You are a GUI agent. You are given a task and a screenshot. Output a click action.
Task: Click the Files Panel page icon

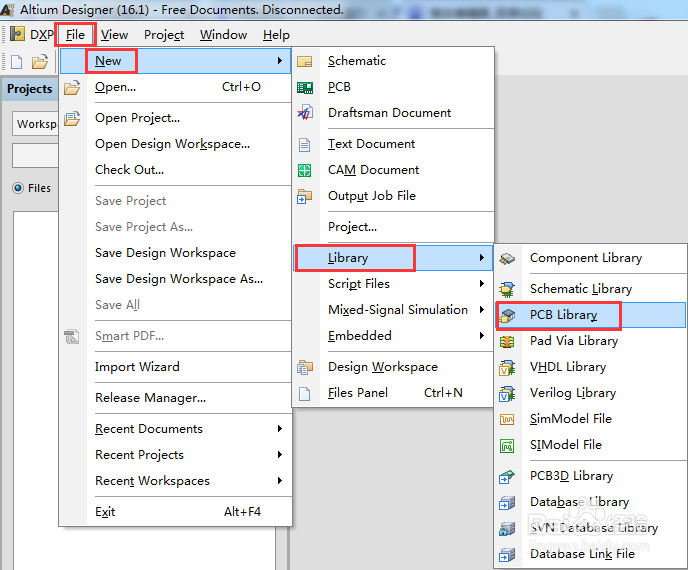tap(305, 394)
